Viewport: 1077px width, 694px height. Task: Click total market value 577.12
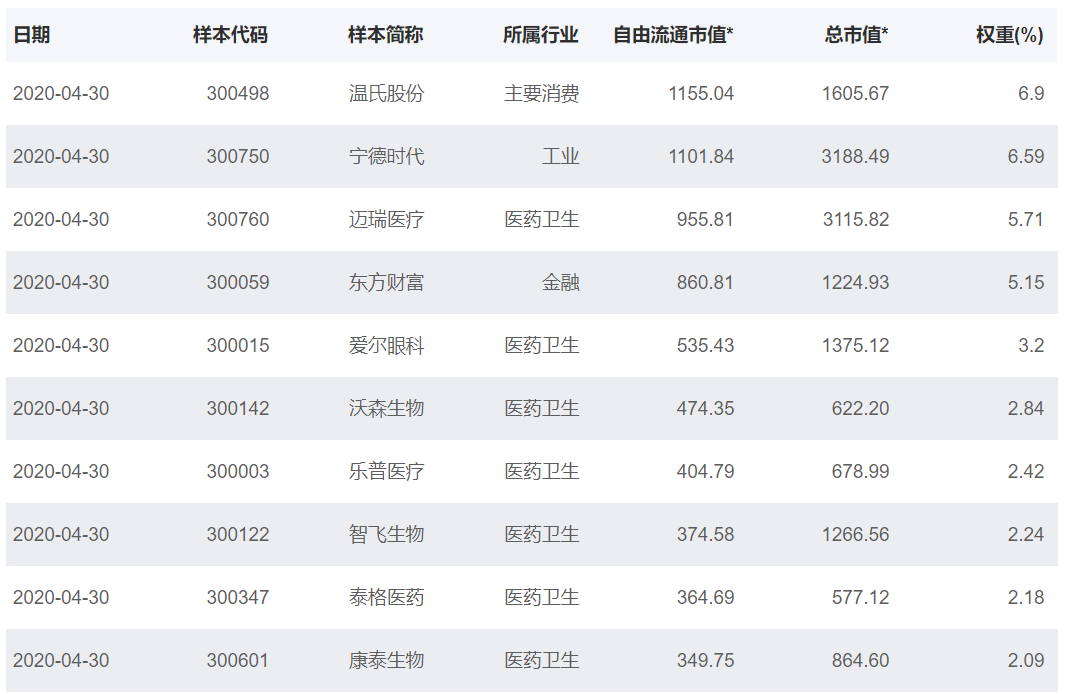[x=861, y=598]
